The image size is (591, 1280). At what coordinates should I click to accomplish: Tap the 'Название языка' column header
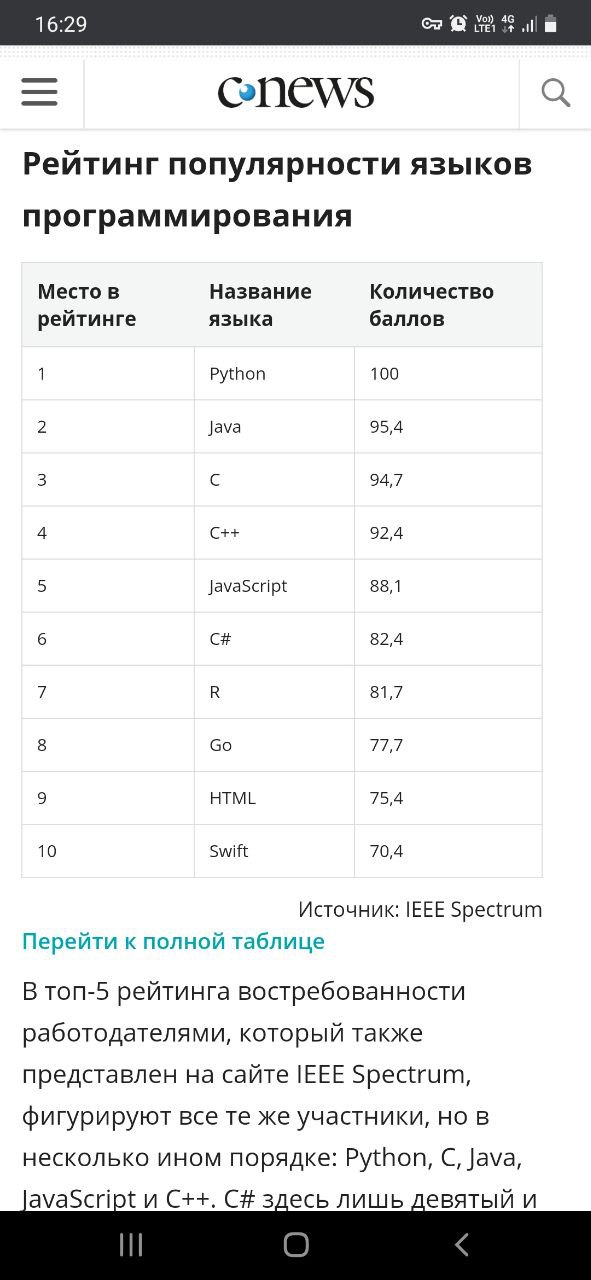[x=260, y=305]
